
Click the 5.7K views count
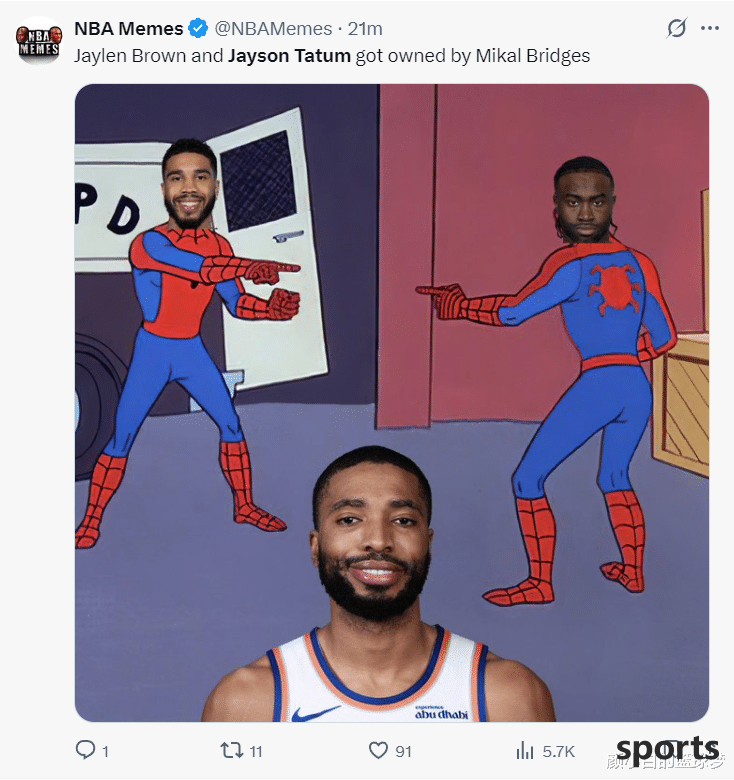[x=559, y=751]
